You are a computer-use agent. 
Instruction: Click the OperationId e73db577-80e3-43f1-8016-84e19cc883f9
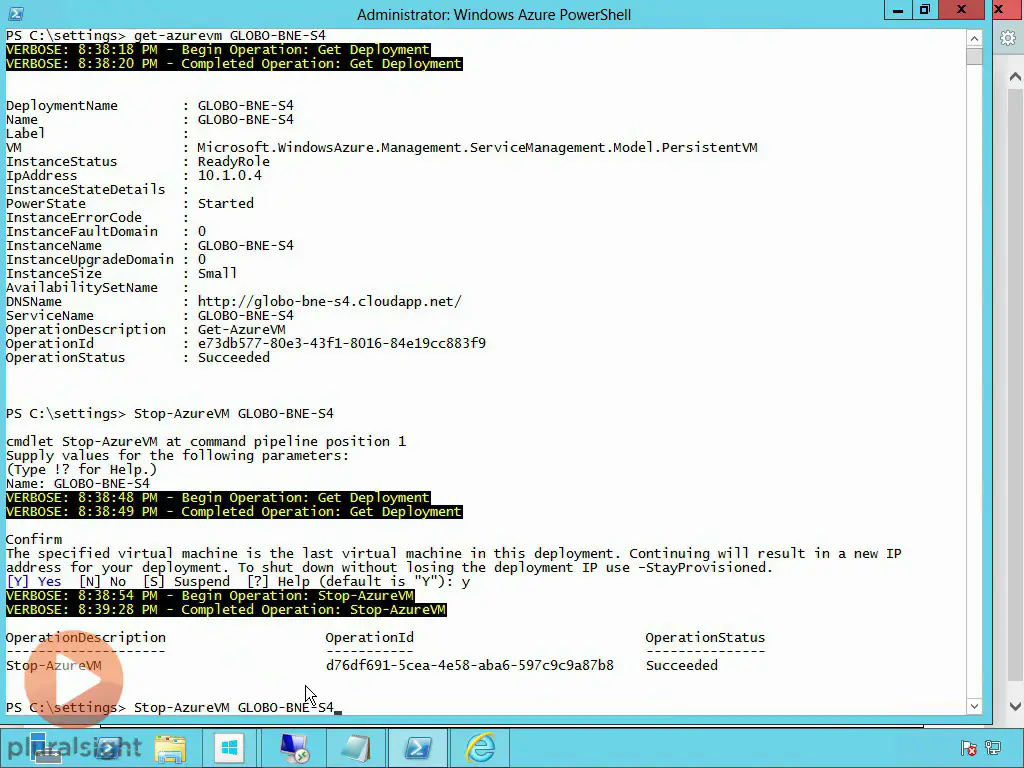[x=342, y=343]
